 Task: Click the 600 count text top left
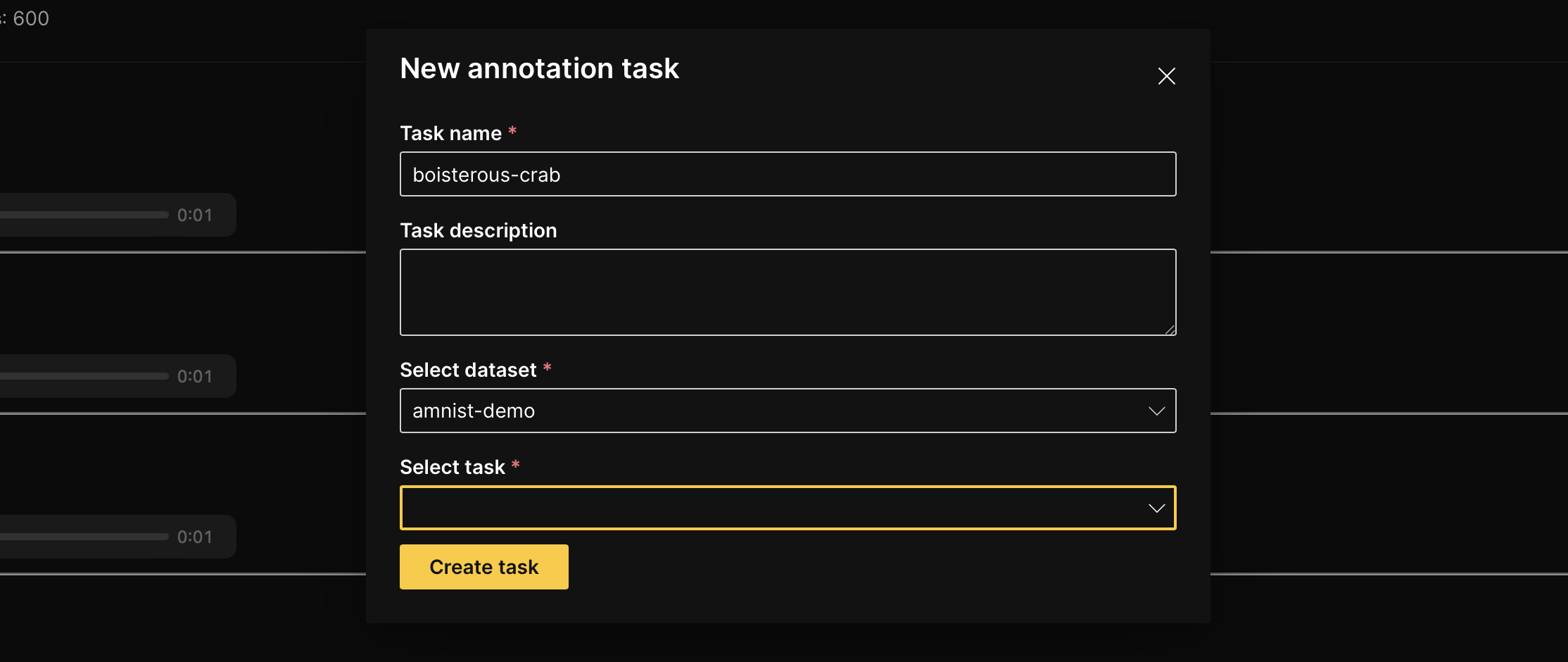pos(32,18)
